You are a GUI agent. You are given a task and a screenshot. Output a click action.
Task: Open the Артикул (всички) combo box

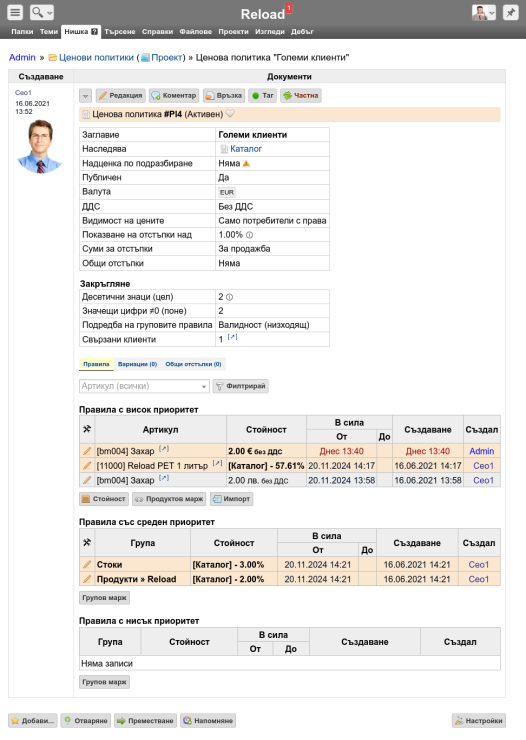[144, 386]
